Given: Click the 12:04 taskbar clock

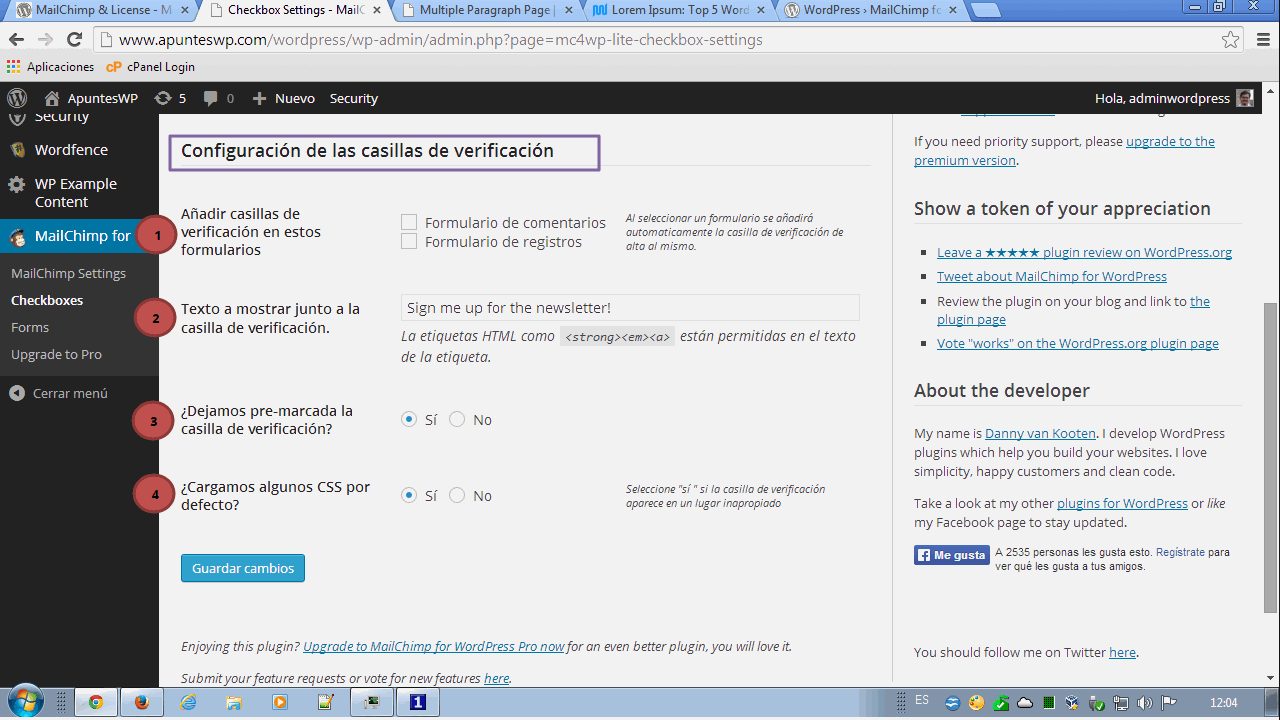Looking at the screenshot, I should tap(1223, 702).
